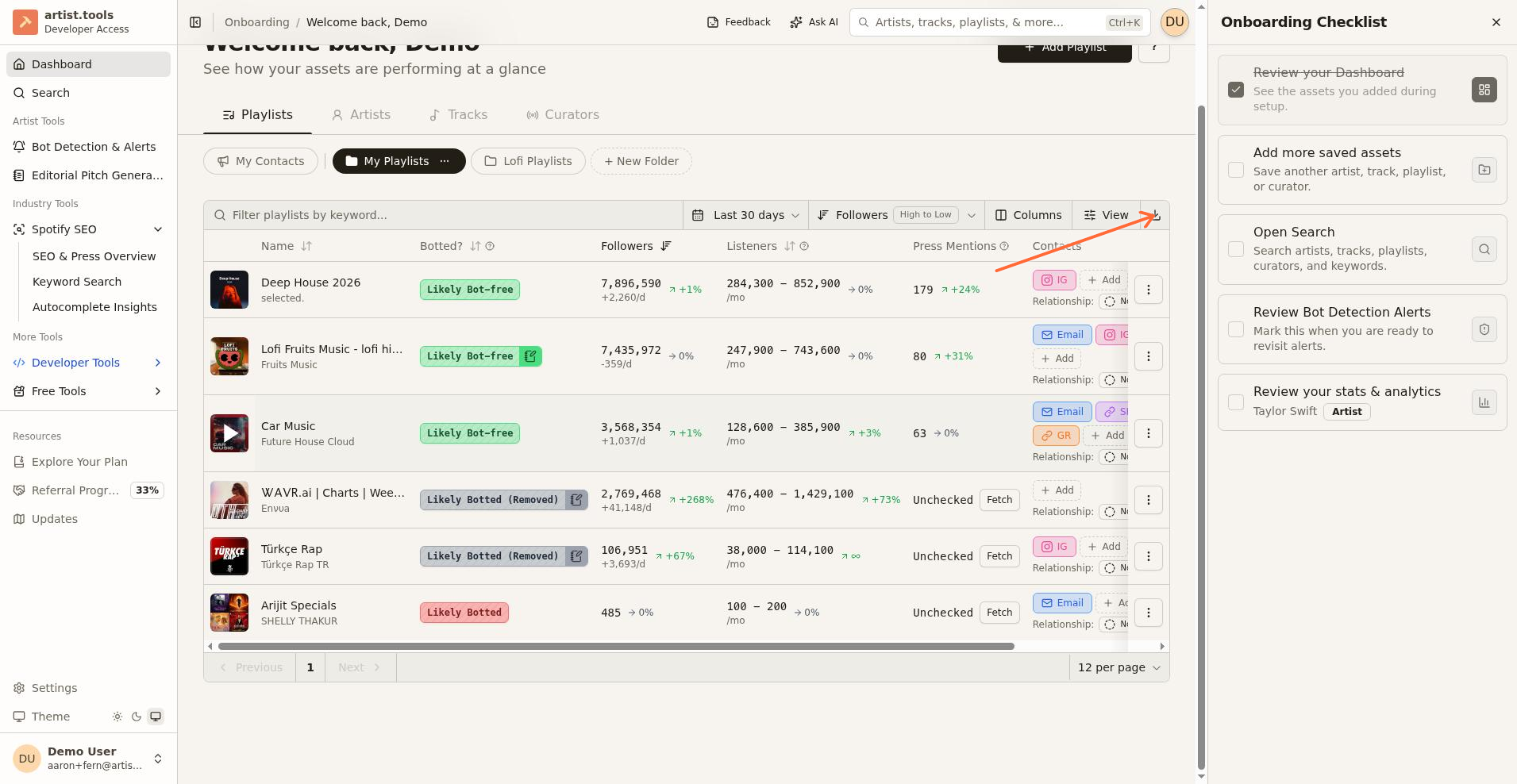Open Deep House 2026 row actions menu

click(1149, 290)
